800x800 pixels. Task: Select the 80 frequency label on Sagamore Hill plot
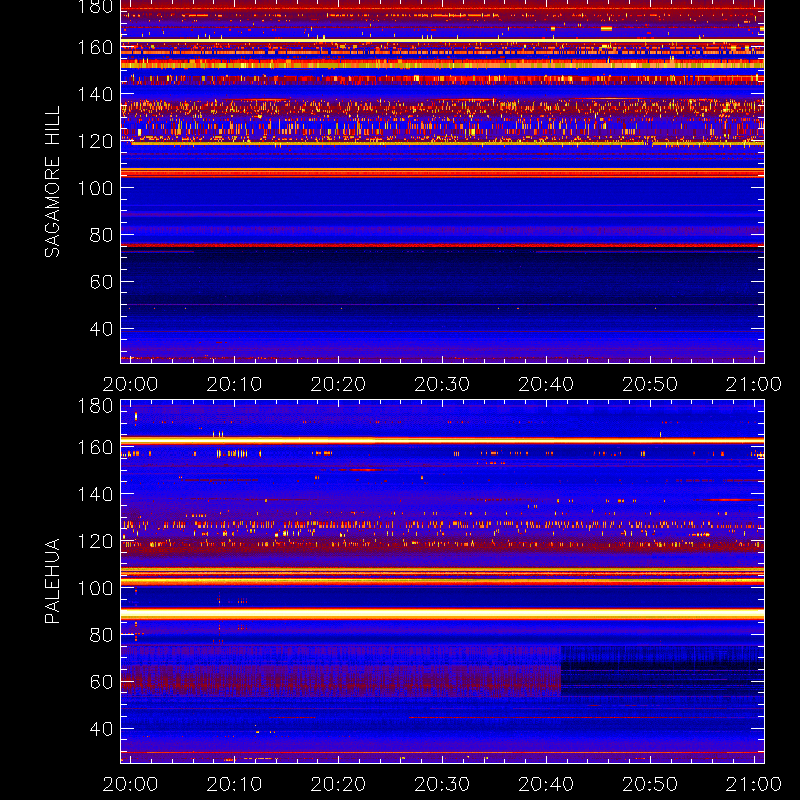tap(101, 235)
